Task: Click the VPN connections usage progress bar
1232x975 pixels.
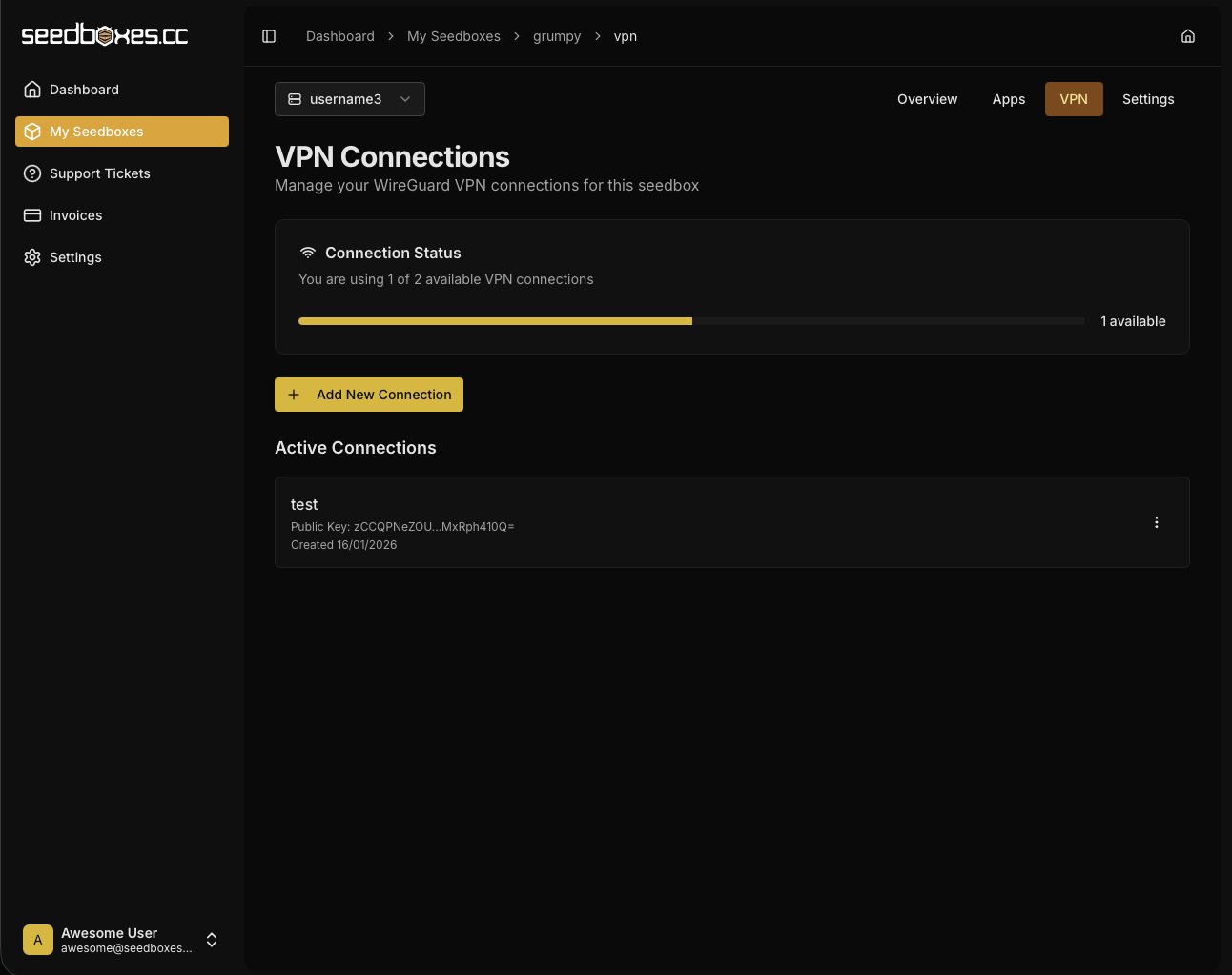Action: pyautogui.click(x=691, y=321)
